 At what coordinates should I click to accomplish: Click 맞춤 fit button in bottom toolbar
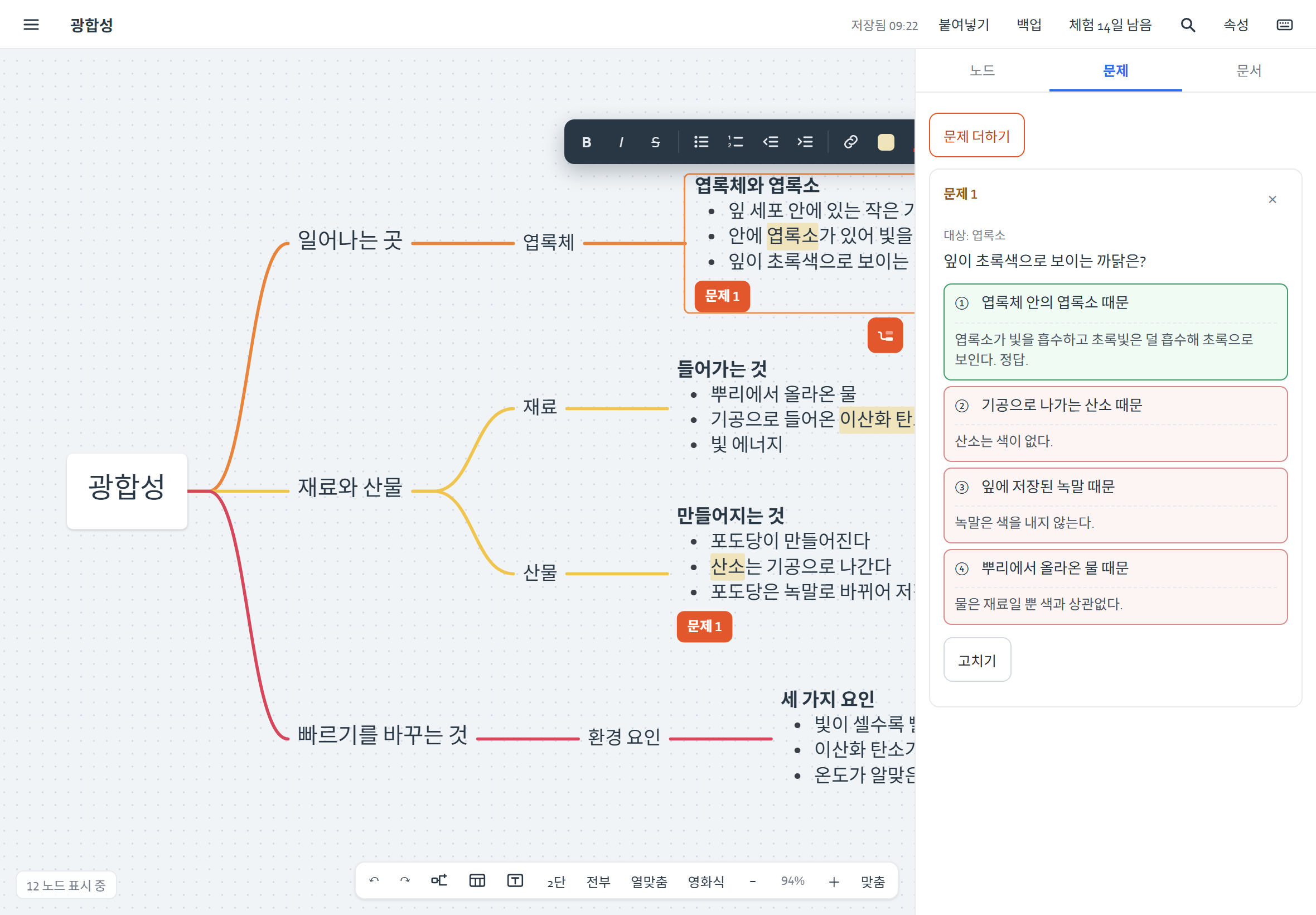873,881
